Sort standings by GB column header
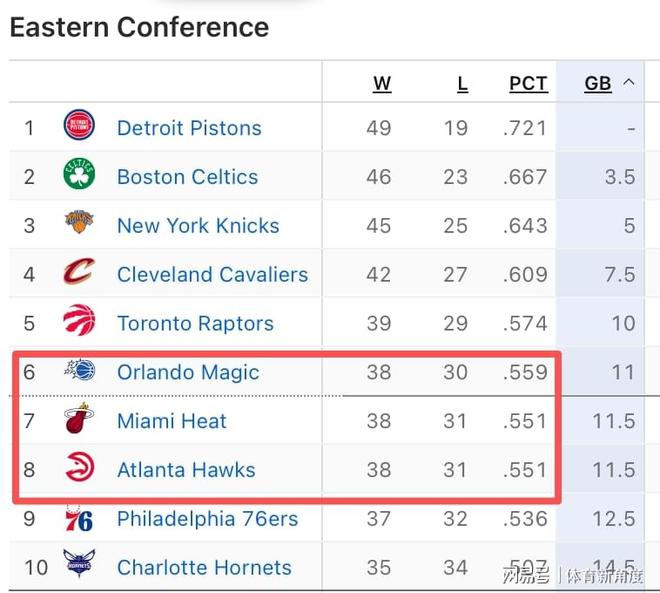The image size is (660, 593). 597,84
